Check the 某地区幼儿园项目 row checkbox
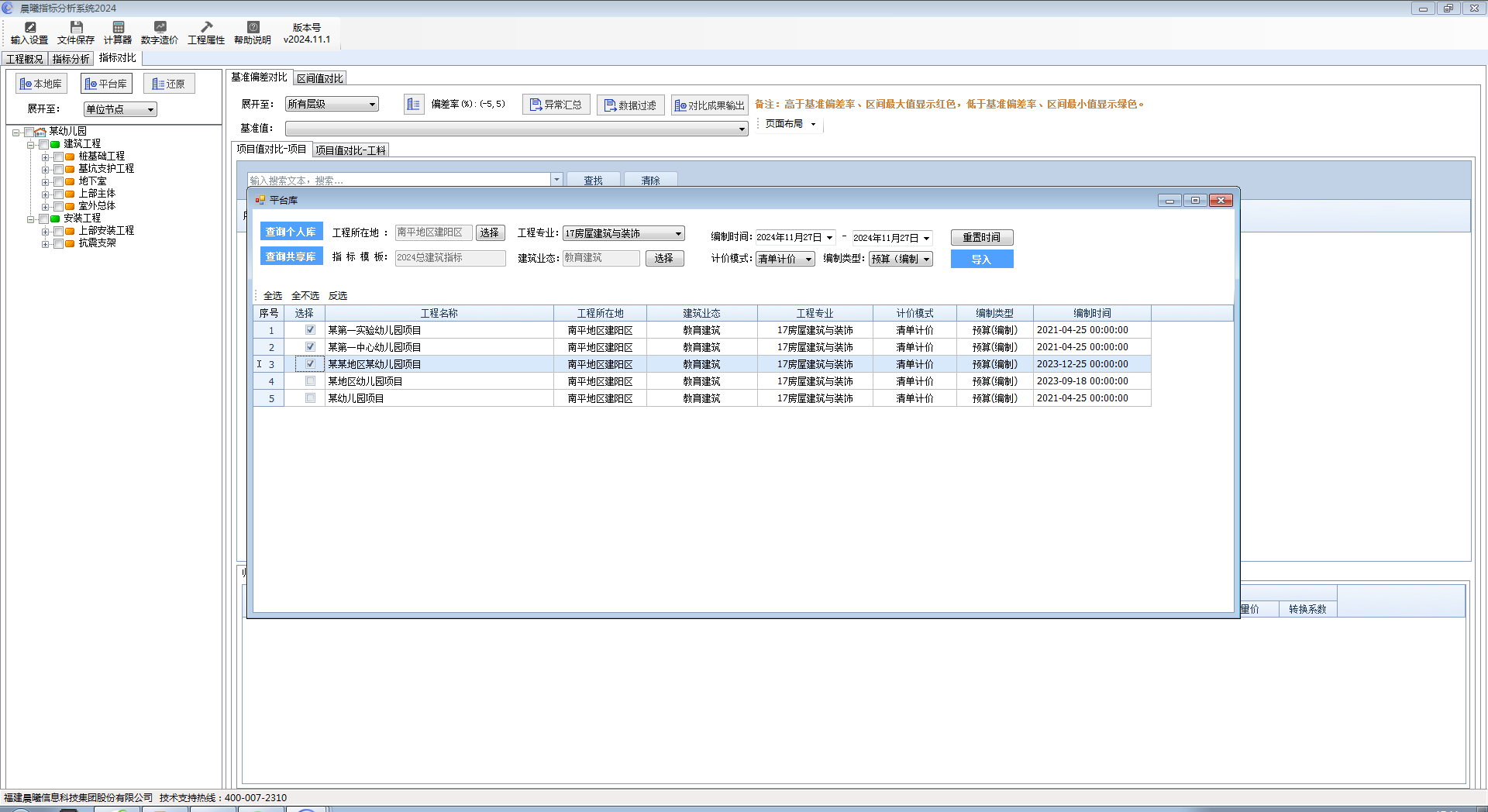1488x812 pixels. click(310, 381)
